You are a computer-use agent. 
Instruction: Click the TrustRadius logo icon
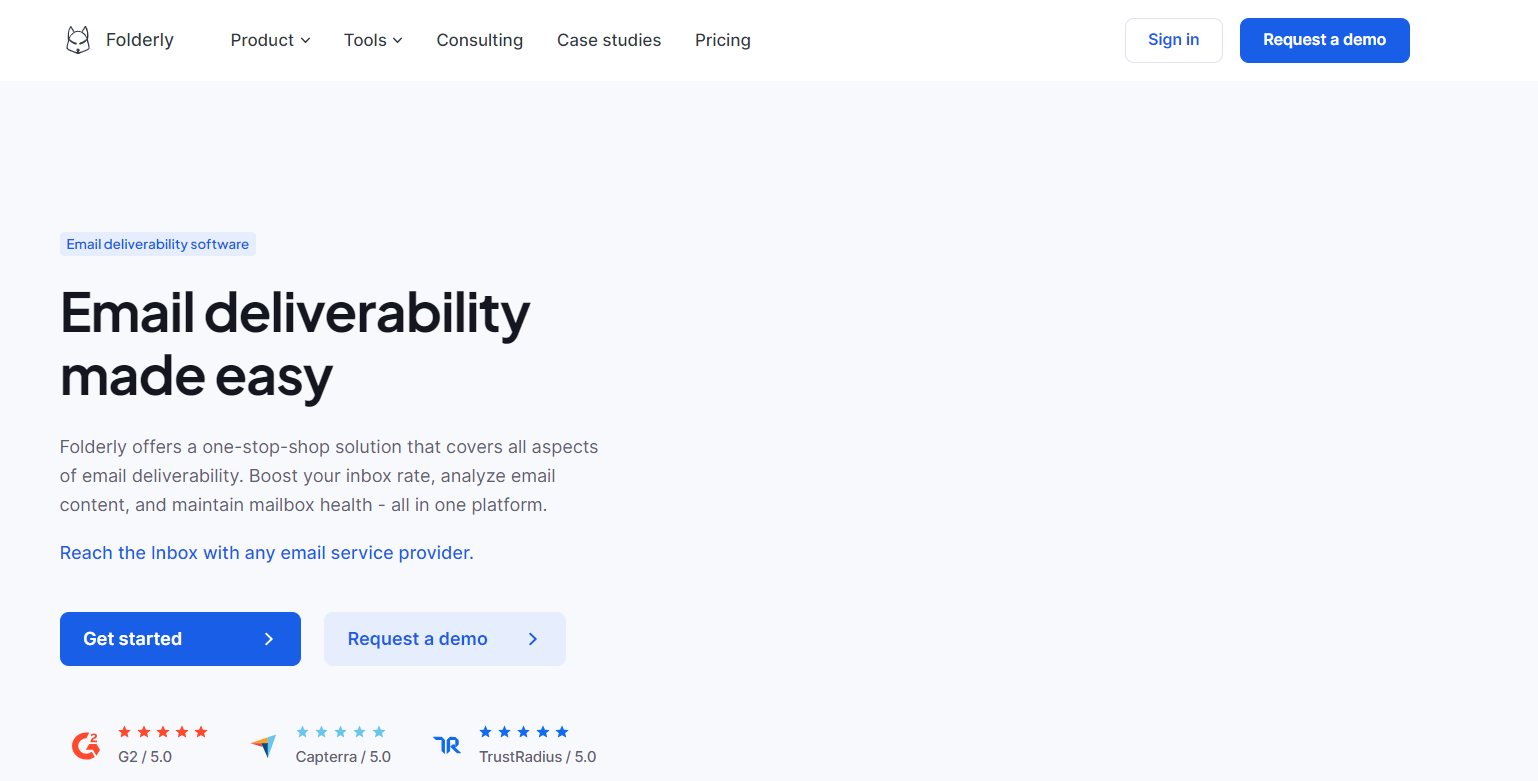point(446,744)
